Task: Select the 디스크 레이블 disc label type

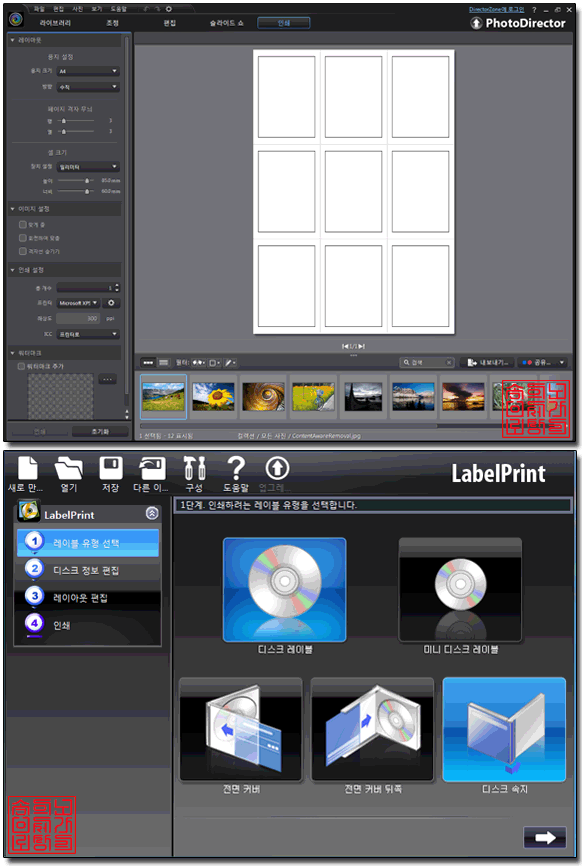Action: pyautogui.click(x=284, y=590)
